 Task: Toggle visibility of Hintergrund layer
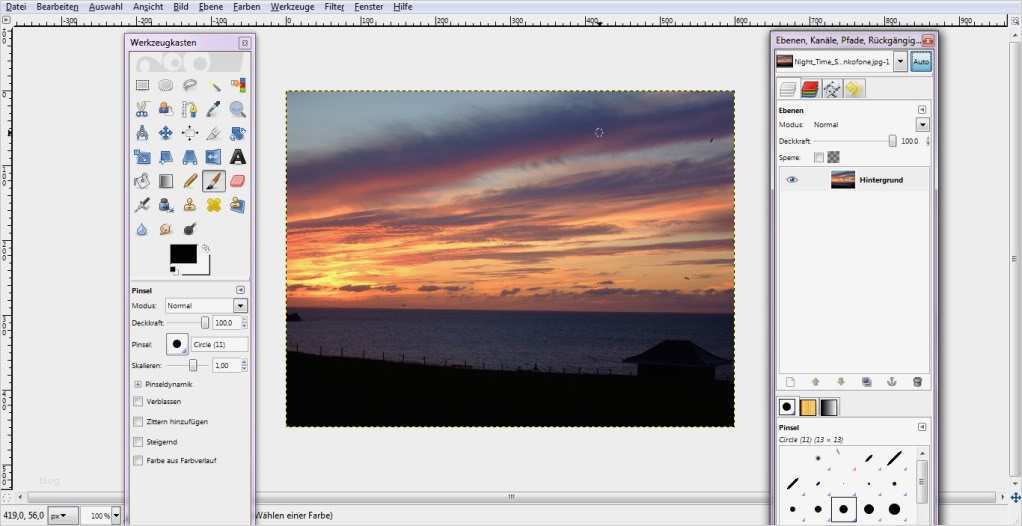point(792,180)
